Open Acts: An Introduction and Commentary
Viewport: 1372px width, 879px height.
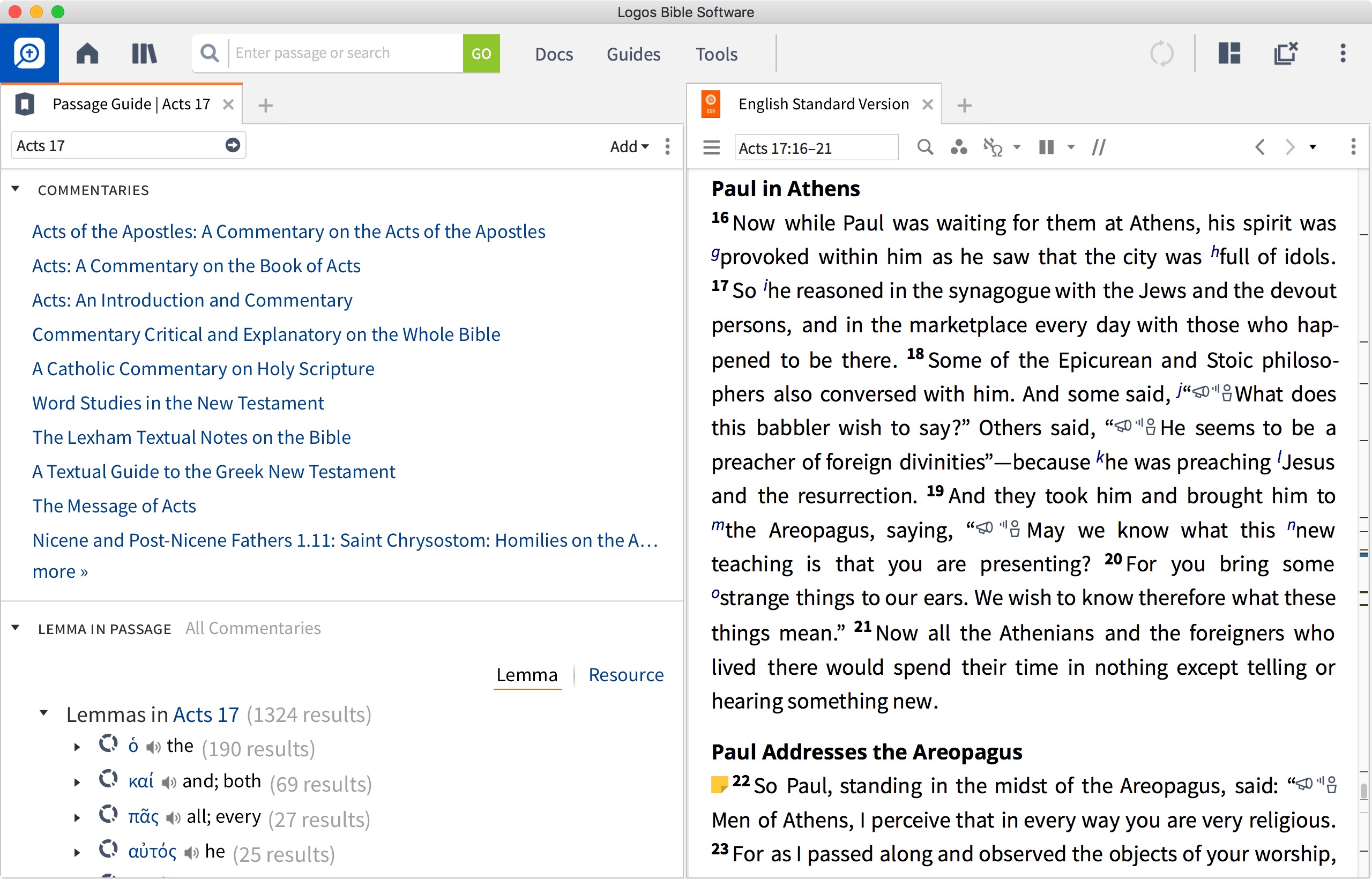coord(192,300)
